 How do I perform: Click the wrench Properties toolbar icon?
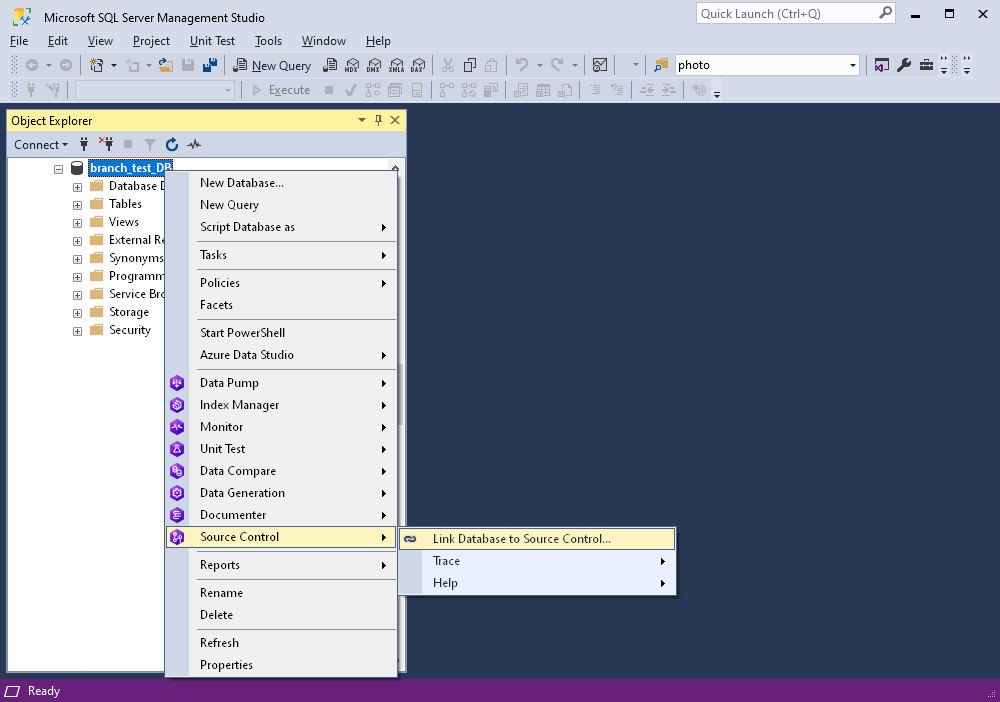tap(904, 65)
